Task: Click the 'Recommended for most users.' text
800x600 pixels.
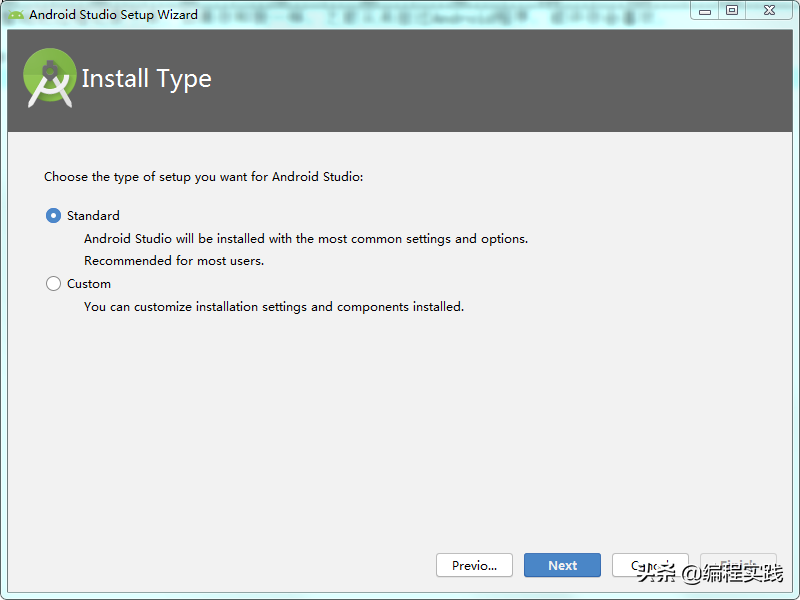Action: coord(173,261)
